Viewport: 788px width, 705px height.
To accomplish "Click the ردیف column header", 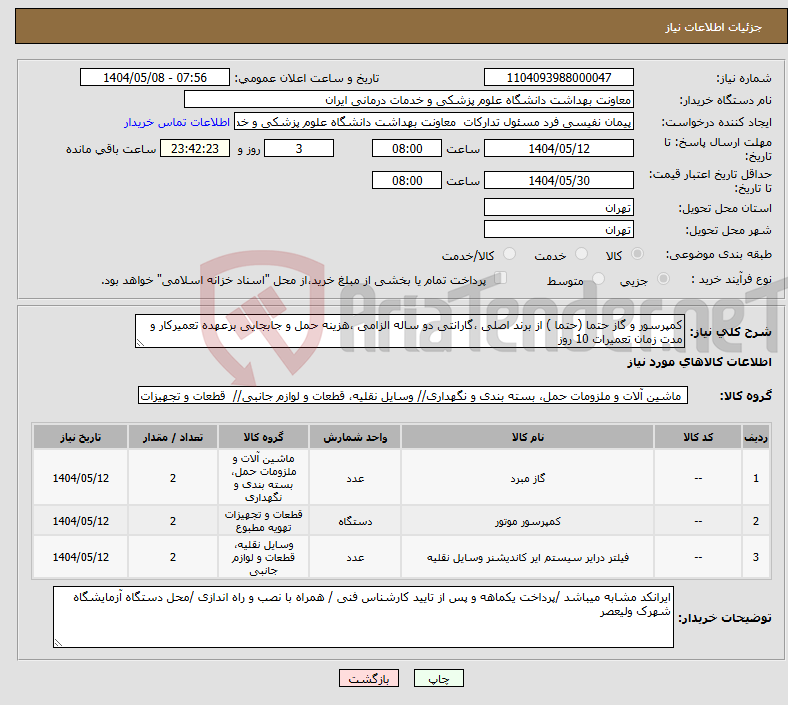I will pos(756,437).
